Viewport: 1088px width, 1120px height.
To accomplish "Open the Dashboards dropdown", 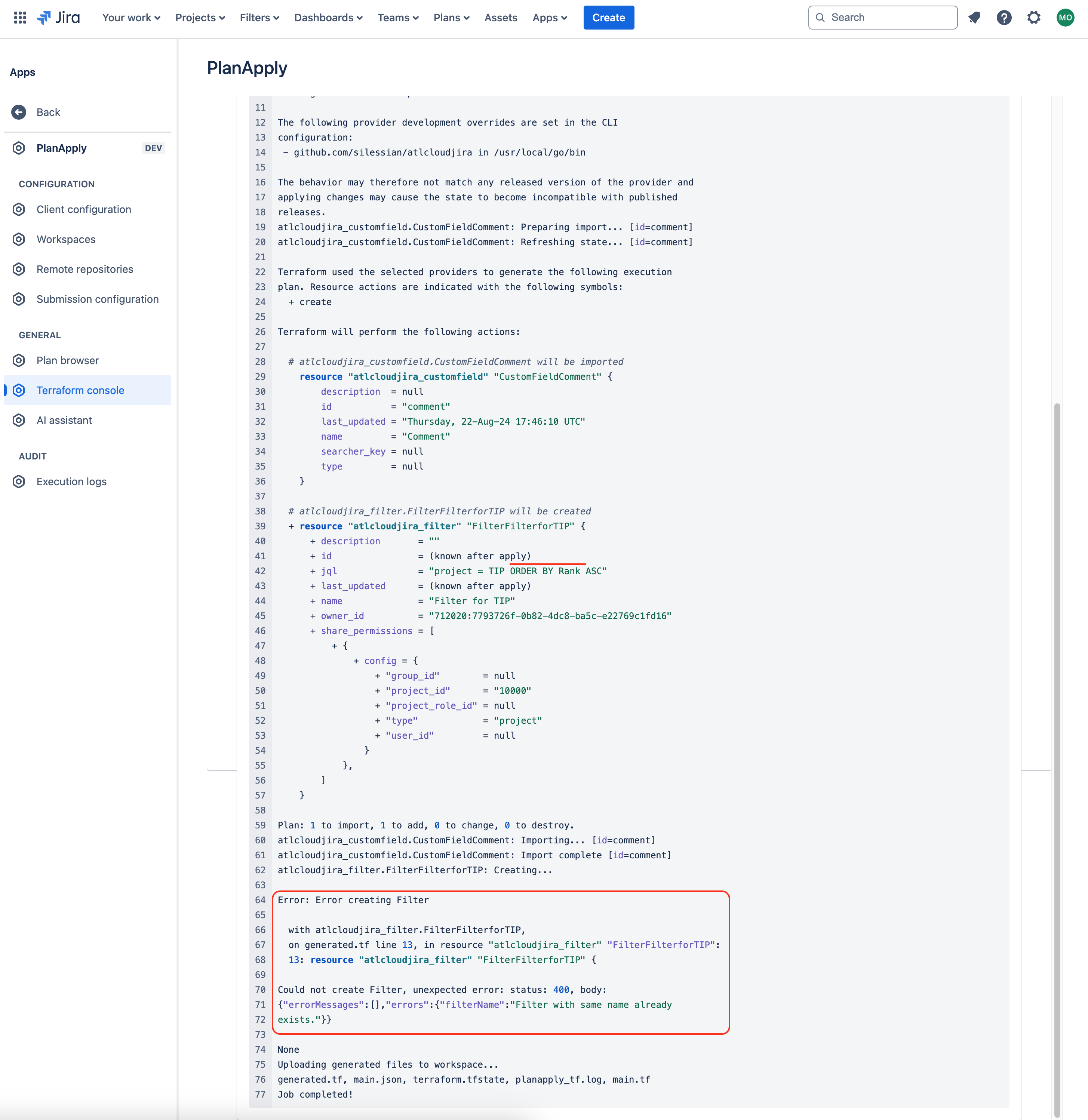I will [328, 18].
